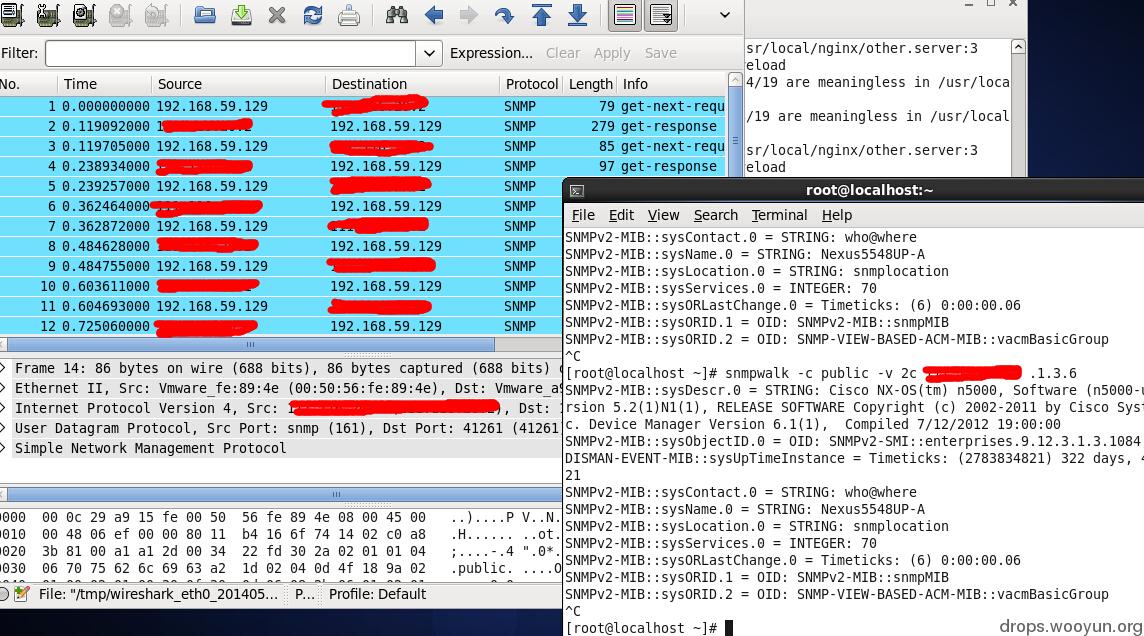
Task: Open the capture comment edit icon
Action: (21, 594)
